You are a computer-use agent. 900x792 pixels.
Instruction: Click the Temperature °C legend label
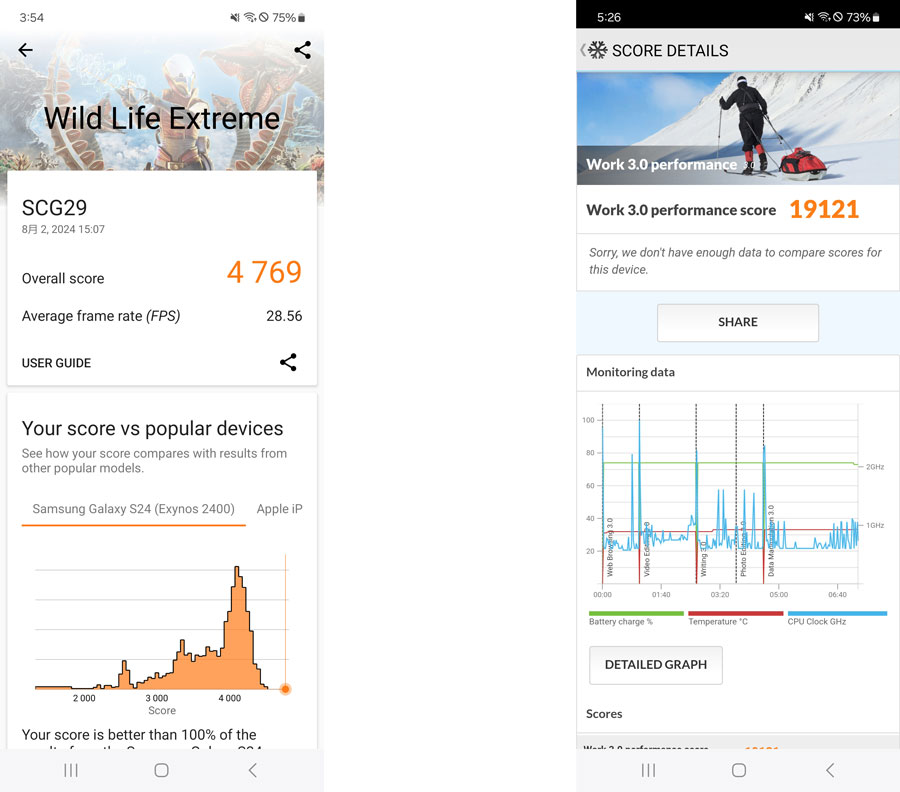coord(718,622)
